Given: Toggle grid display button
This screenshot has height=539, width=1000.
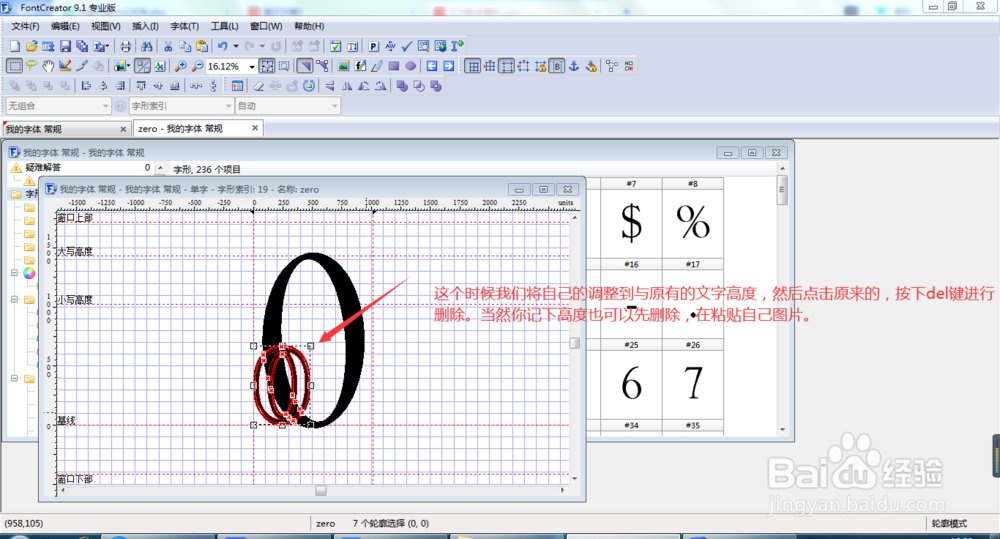Looking at the screenshot, I should (473, 66).
